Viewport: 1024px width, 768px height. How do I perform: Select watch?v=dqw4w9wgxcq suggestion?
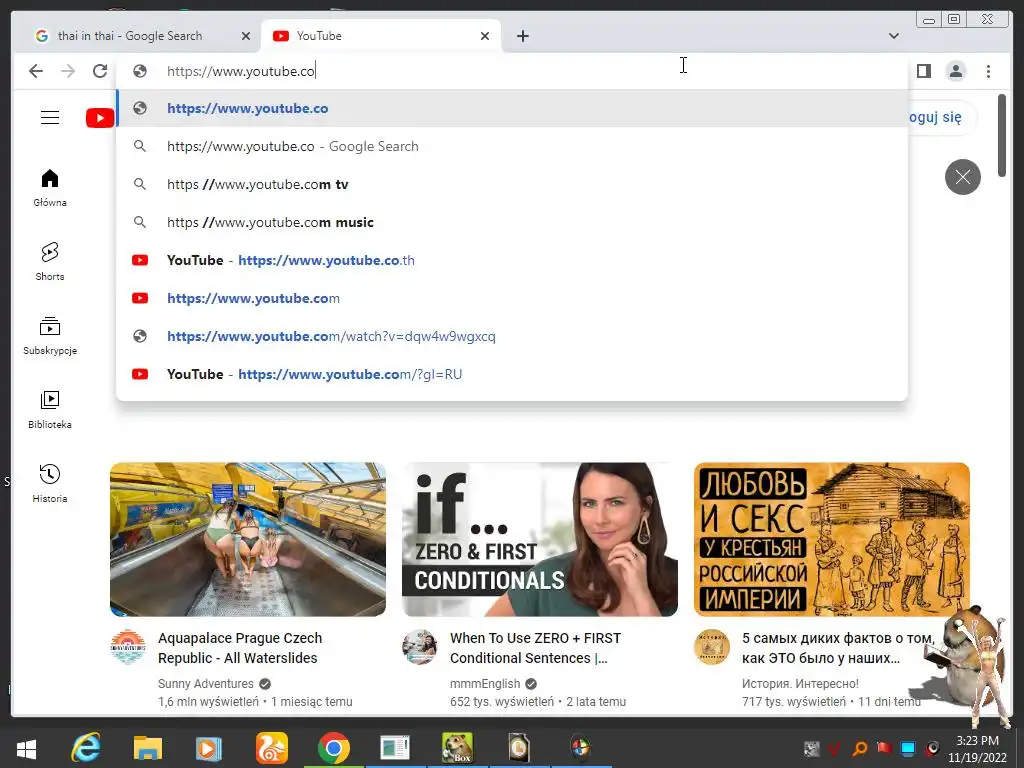point(512,336)
